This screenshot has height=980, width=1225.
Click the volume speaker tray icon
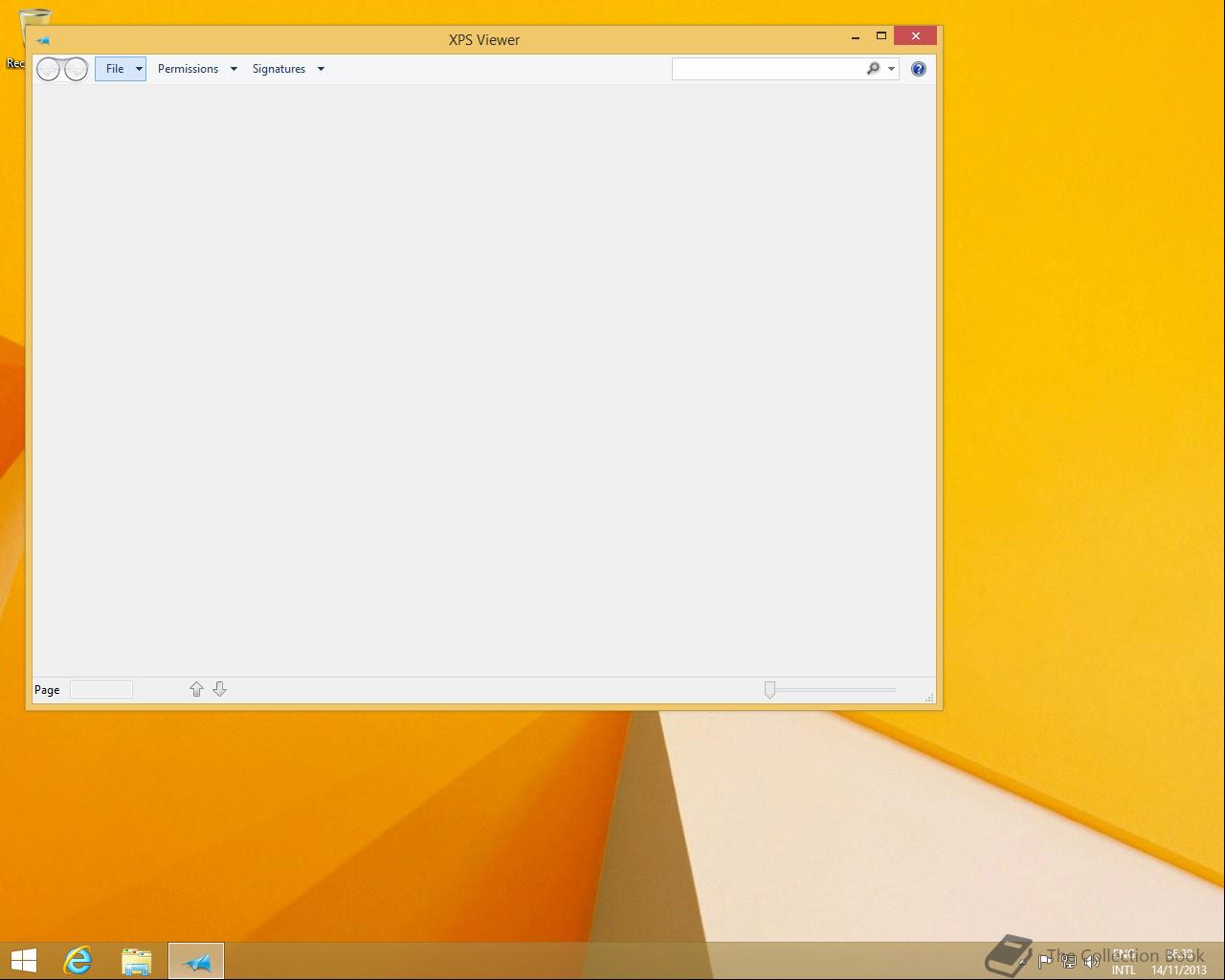[1092, 961]
